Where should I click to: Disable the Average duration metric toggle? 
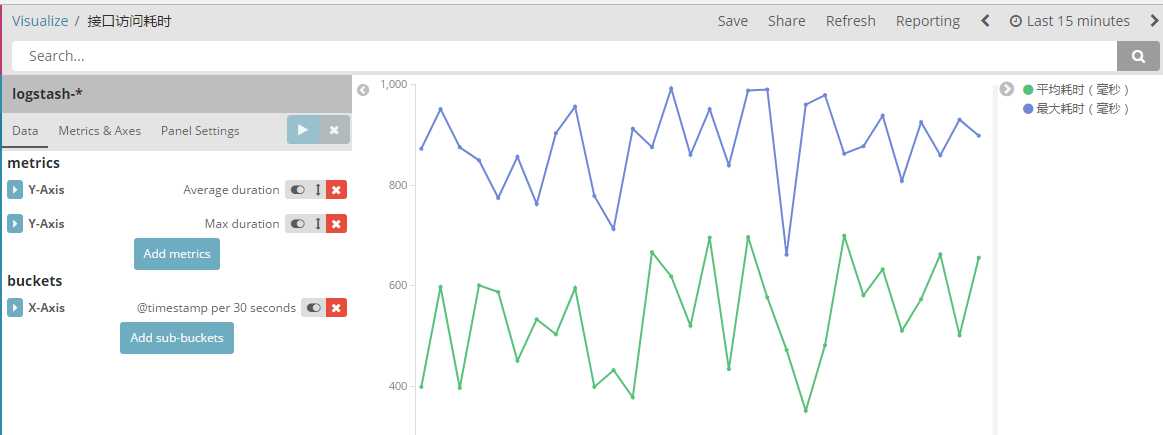298,190
